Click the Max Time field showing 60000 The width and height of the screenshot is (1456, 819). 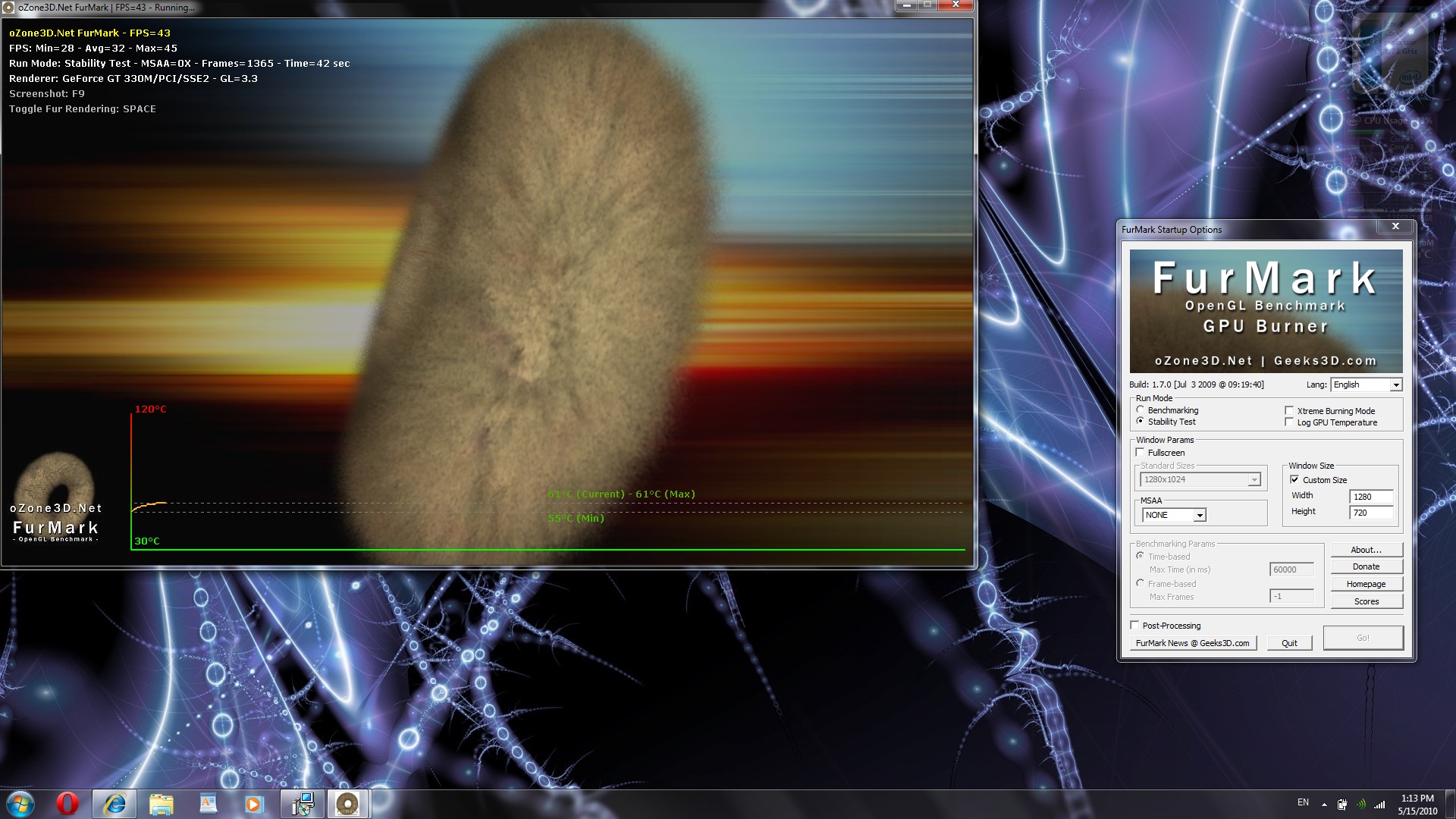[x=1291, y=570]
